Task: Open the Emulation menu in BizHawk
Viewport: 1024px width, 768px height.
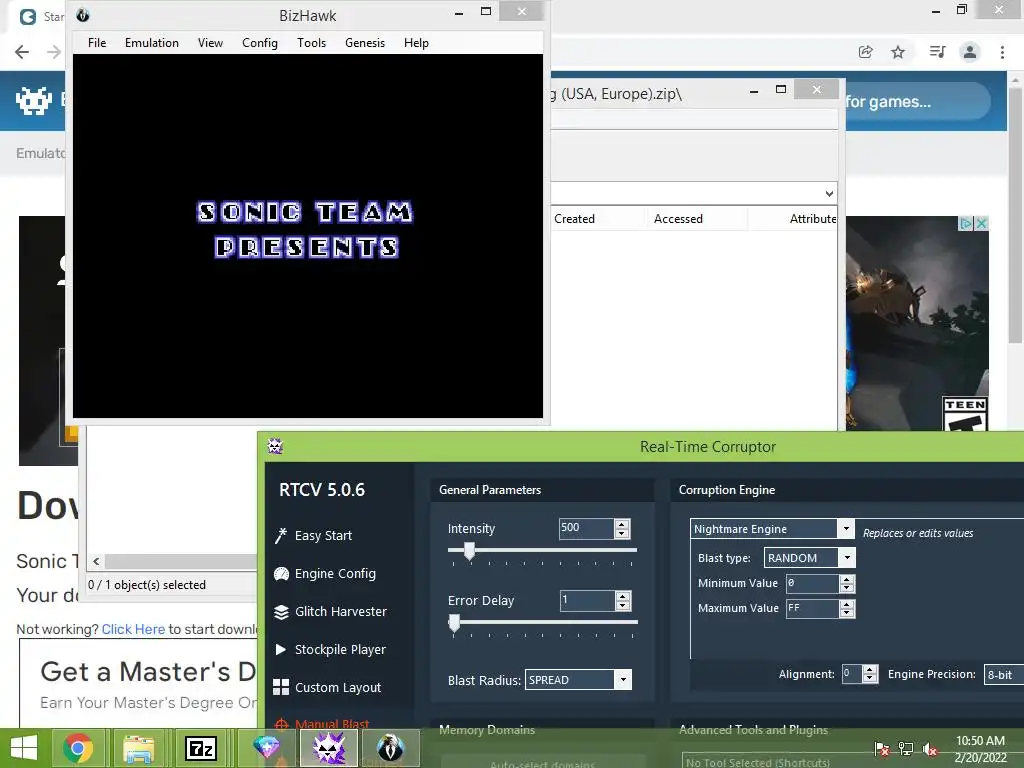Action: (x=152, y=42)
